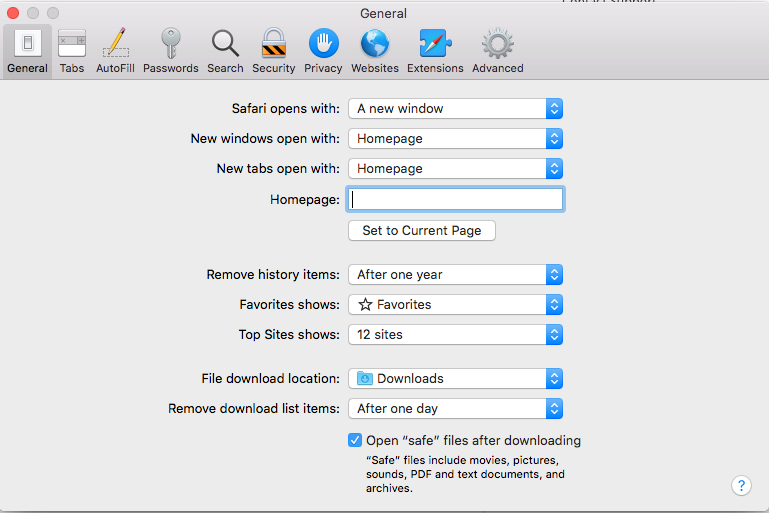This screenshot has width=769, height=513.
Task: Click the "Top Sites shows:" label
Action: [x=289, y=334]
